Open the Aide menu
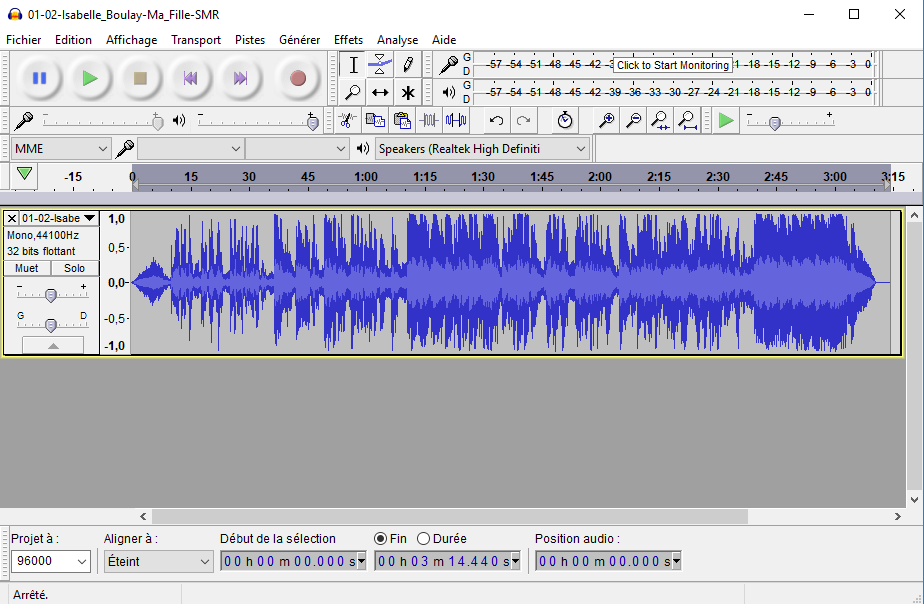Viewport: 924px width, 604px height. 444,39
